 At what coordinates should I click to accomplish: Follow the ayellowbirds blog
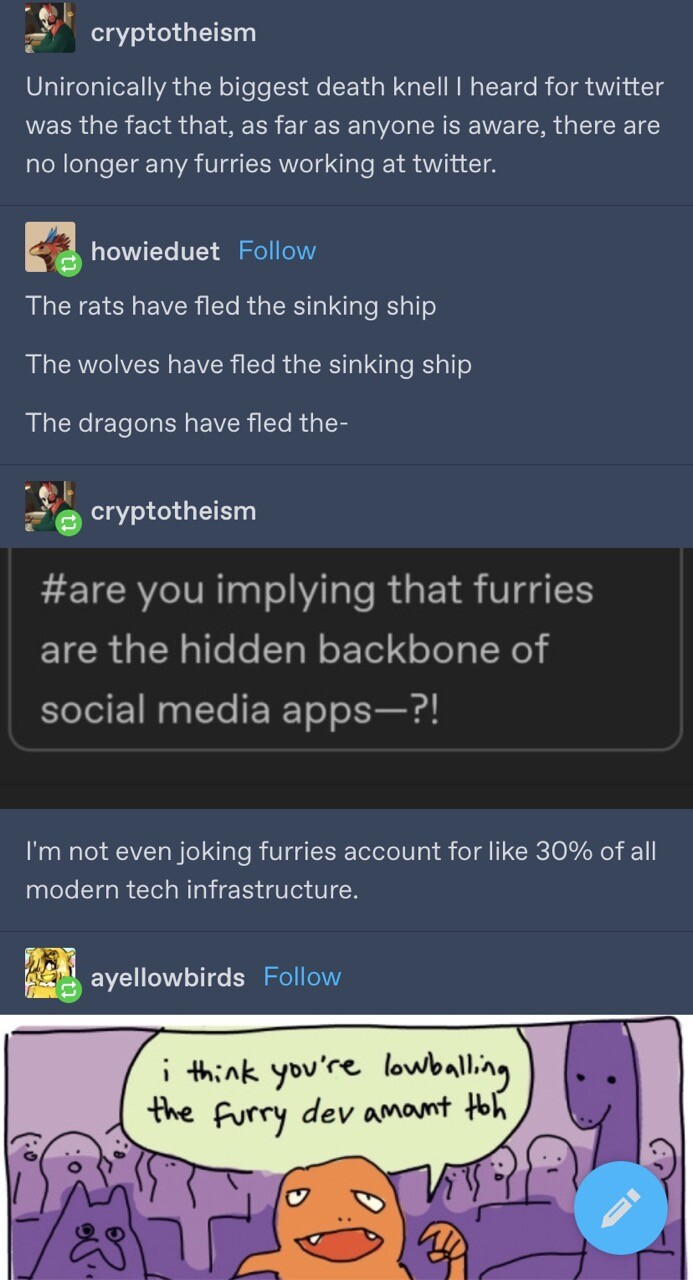click(x=302, y=977)
